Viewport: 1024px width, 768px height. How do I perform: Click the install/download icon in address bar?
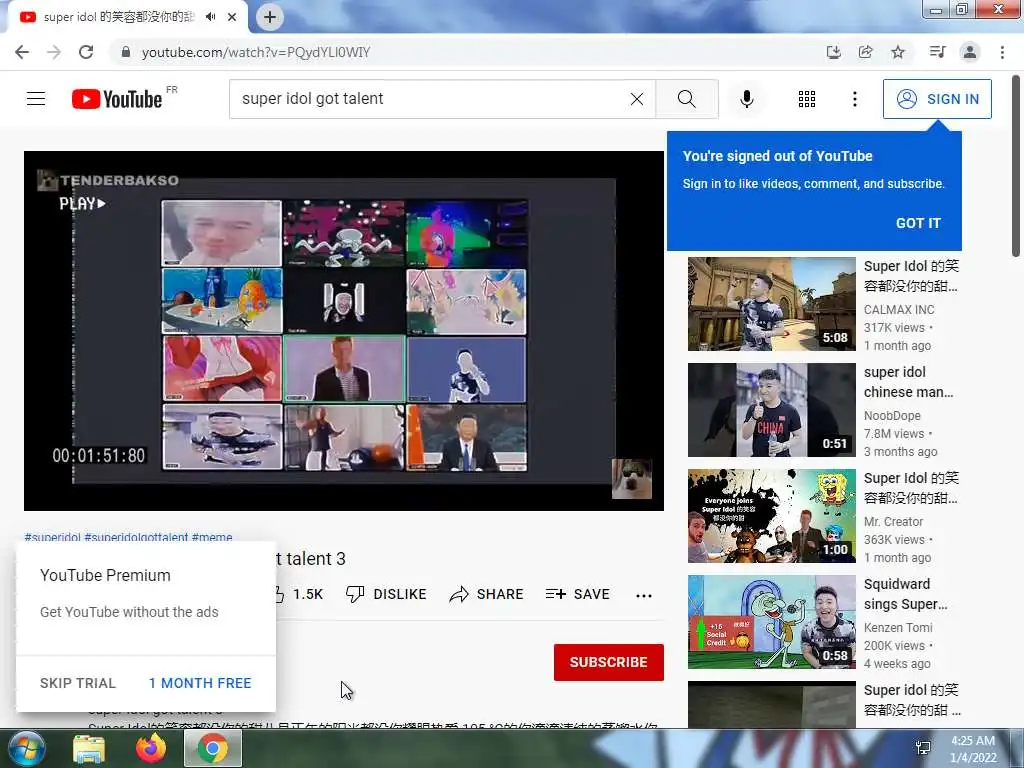pos(833,52)
